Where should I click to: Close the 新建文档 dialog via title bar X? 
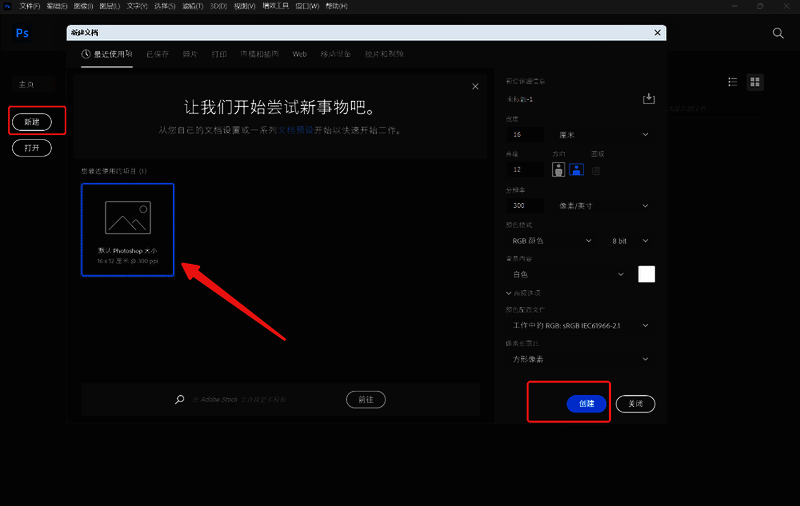point(657,33)
